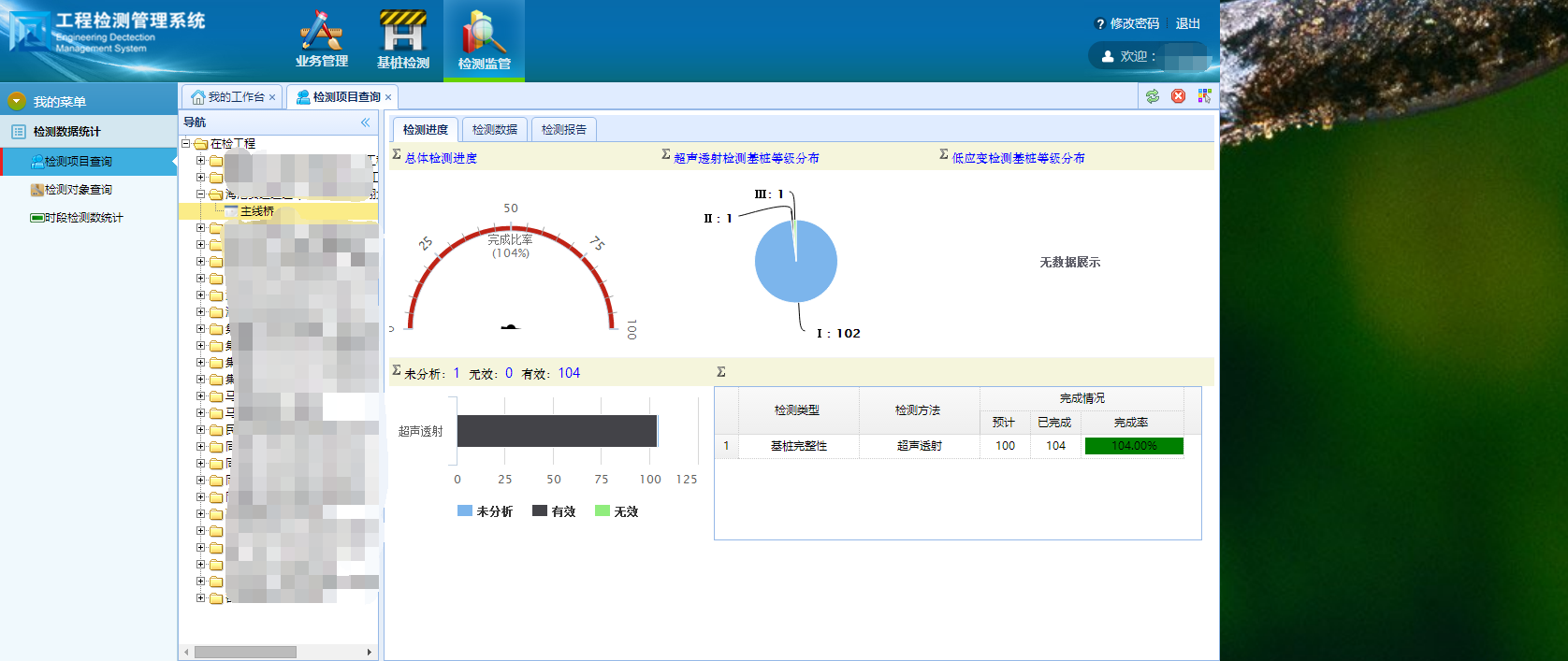Open the 检测数据 tab

tap(495, 130)
